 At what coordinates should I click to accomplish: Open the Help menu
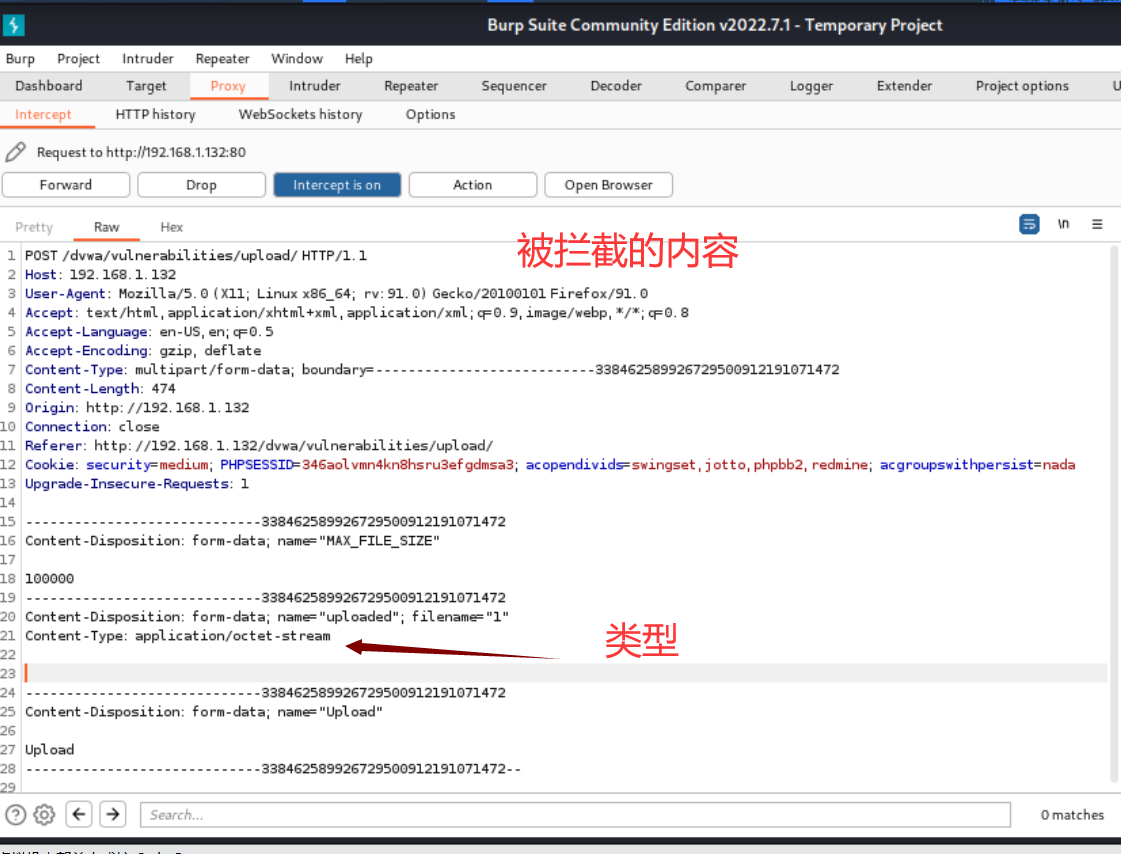tap(359, 59)
